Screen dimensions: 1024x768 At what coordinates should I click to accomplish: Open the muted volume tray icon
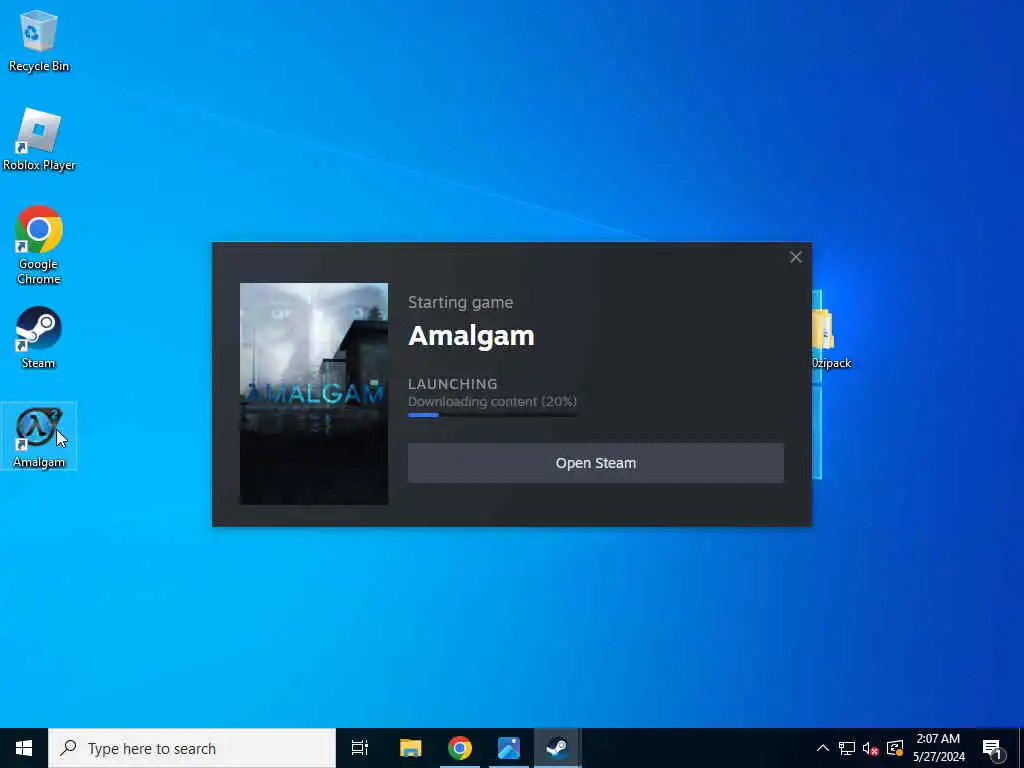[x=870, y=748]
